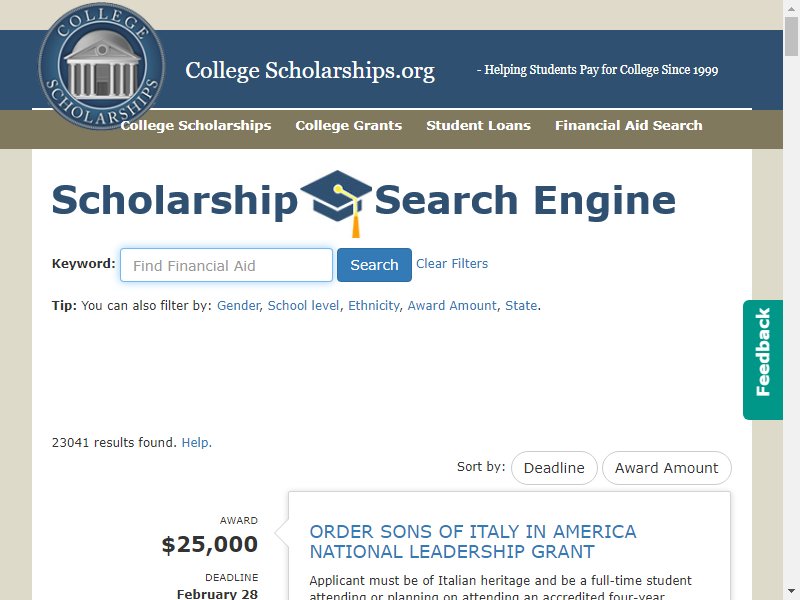The width and height of the screenshot is (800, 600).
Task: Click the Find Financial Aid keyword field
Action: [x=227, y=265]
